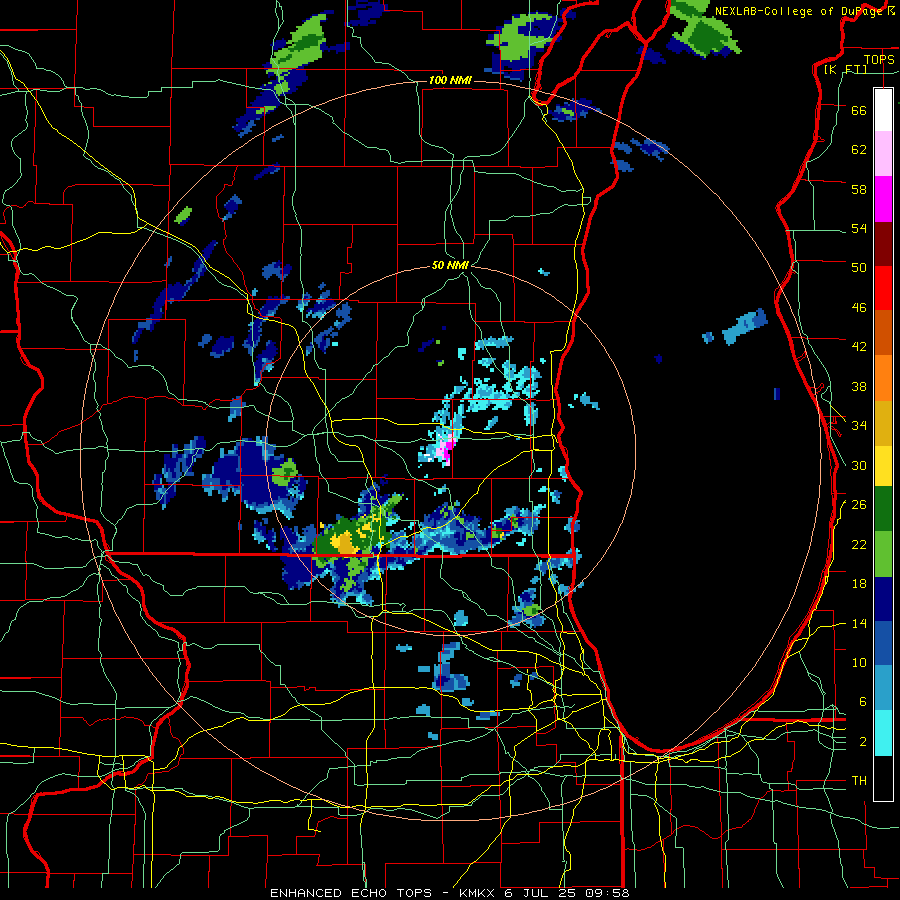The width and height of the screenshot is (900, 900).
Task: Click the gold-yellow echo core near the state line
Action: [346, 542]
